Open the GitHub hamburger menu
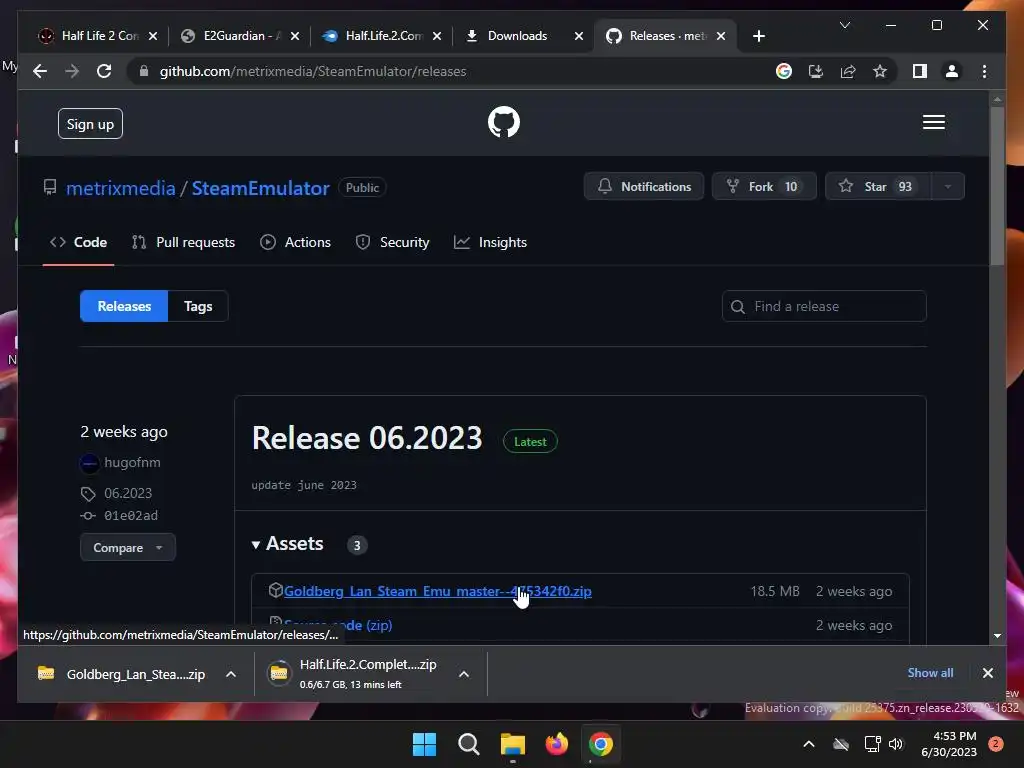Image resolution: width=1024 pixels, height=768 pixels. (933, 122)
